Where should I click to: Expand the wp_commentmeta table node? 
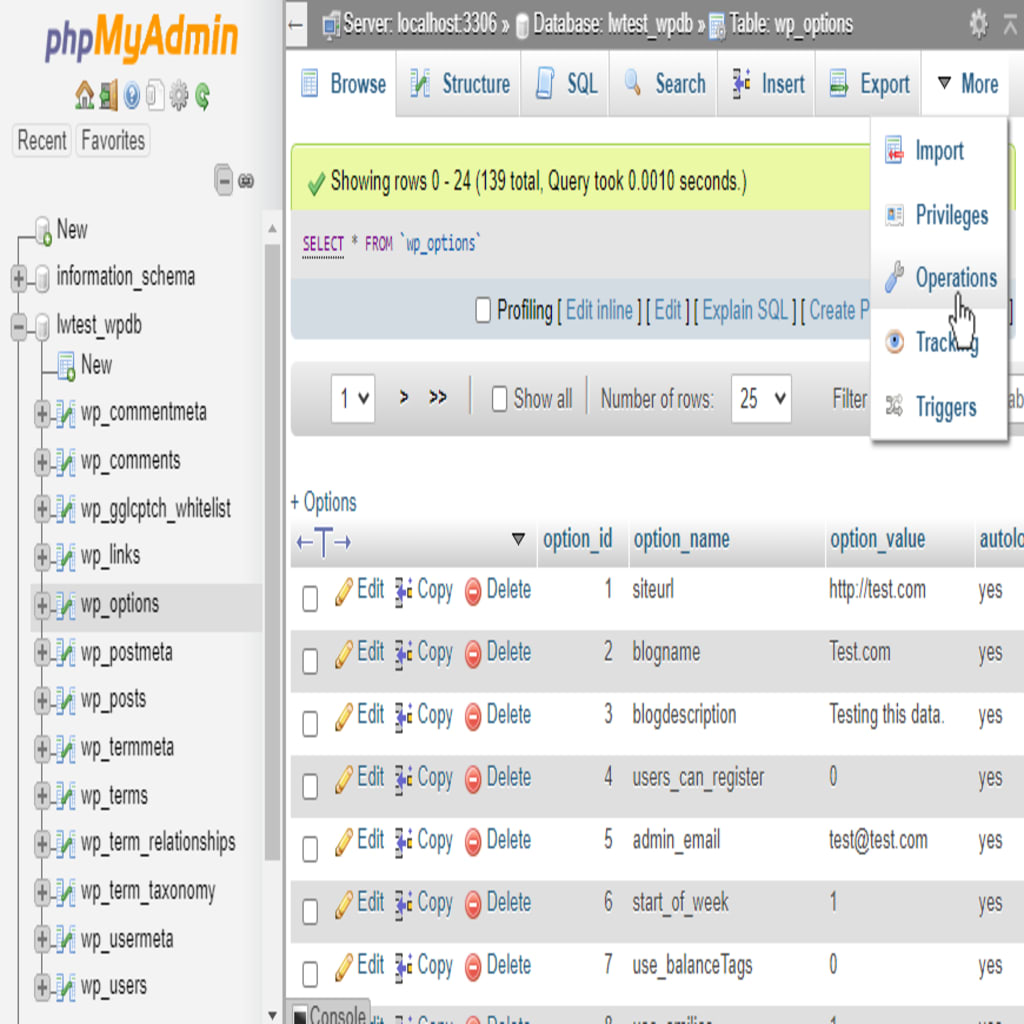tap(42, 414)
